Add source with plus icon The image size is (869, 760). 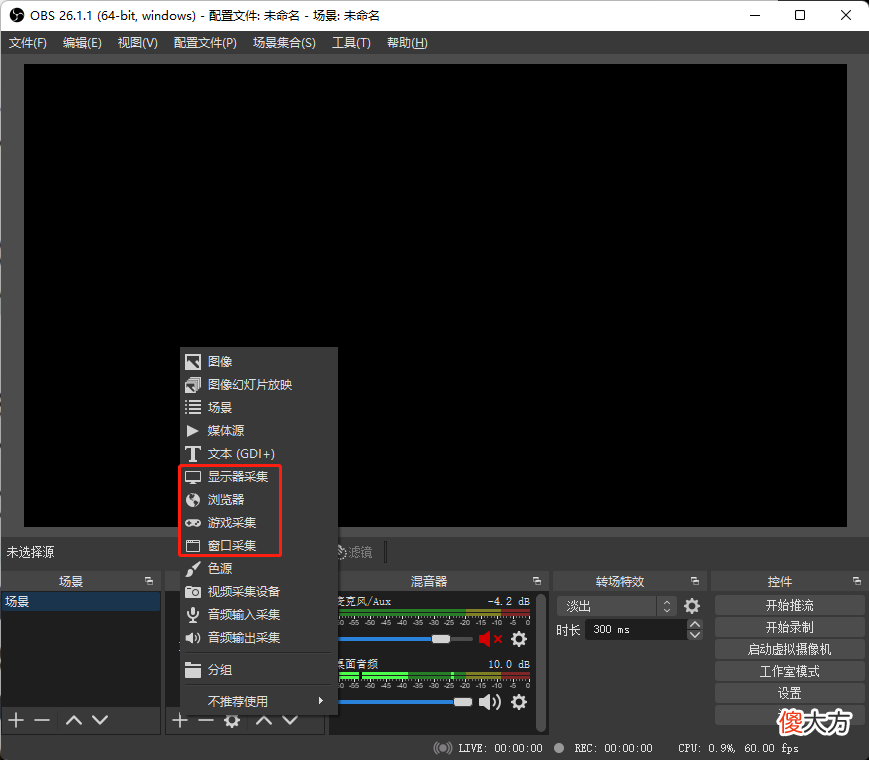(x=180, y=720)
